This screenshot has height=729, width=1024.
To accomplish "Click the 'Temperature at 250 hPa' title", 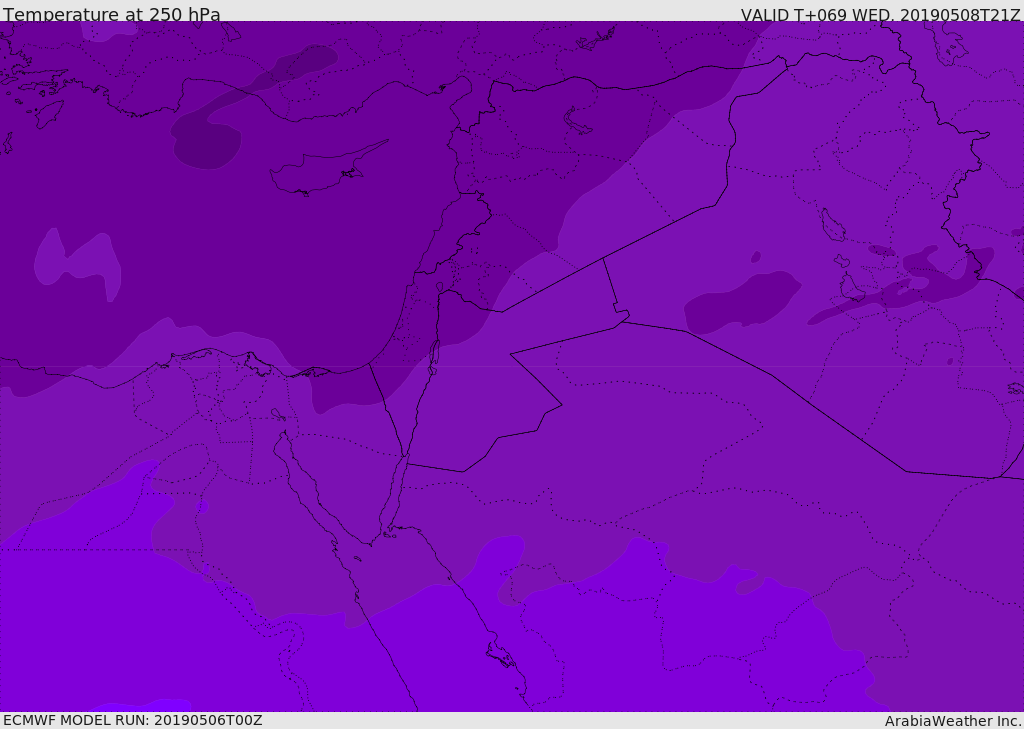I will (112, 14).
